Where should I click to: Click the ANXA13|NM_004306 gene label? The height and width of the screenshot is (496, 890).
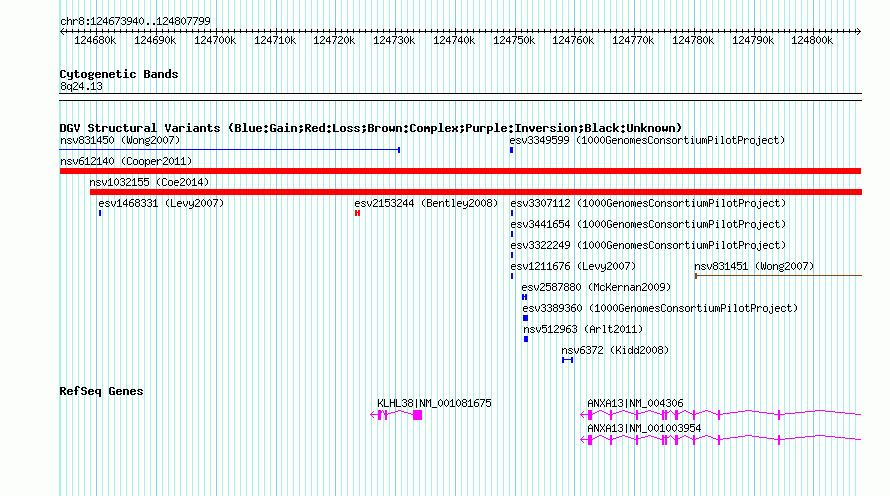[635, 403]
